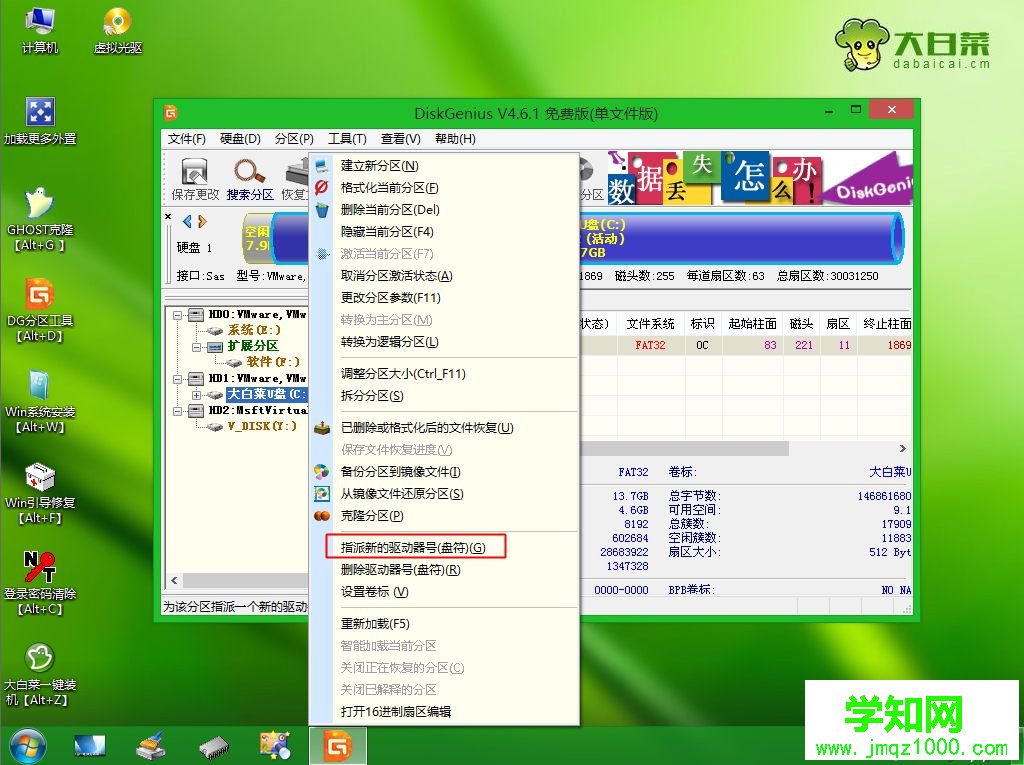
Task: Click the DiskGenius taskbar icon
Action: click(x=338, y=745)
